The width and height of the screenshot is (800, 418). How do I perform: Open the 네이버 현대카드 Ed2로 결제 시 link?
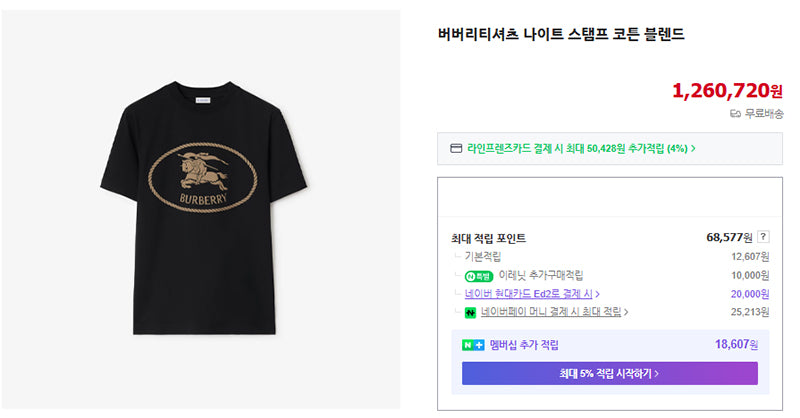pos(529,294)
